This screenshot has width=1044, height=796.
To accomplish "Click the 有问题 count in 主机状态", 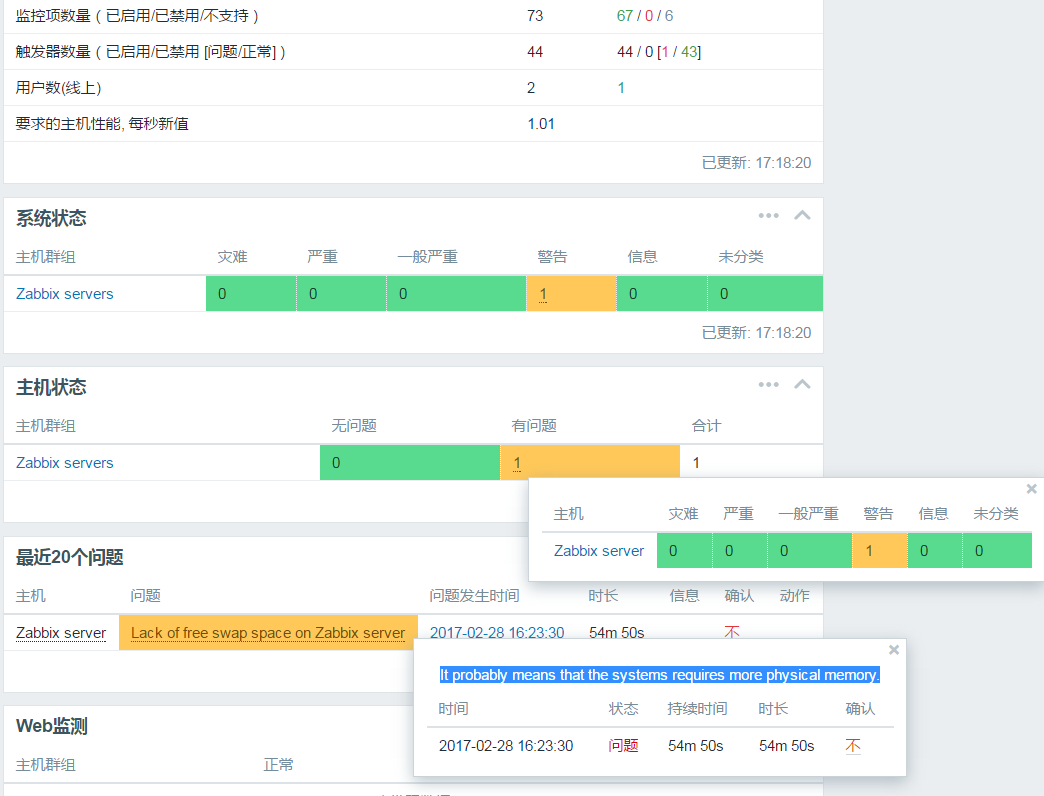I will (517, 463).
